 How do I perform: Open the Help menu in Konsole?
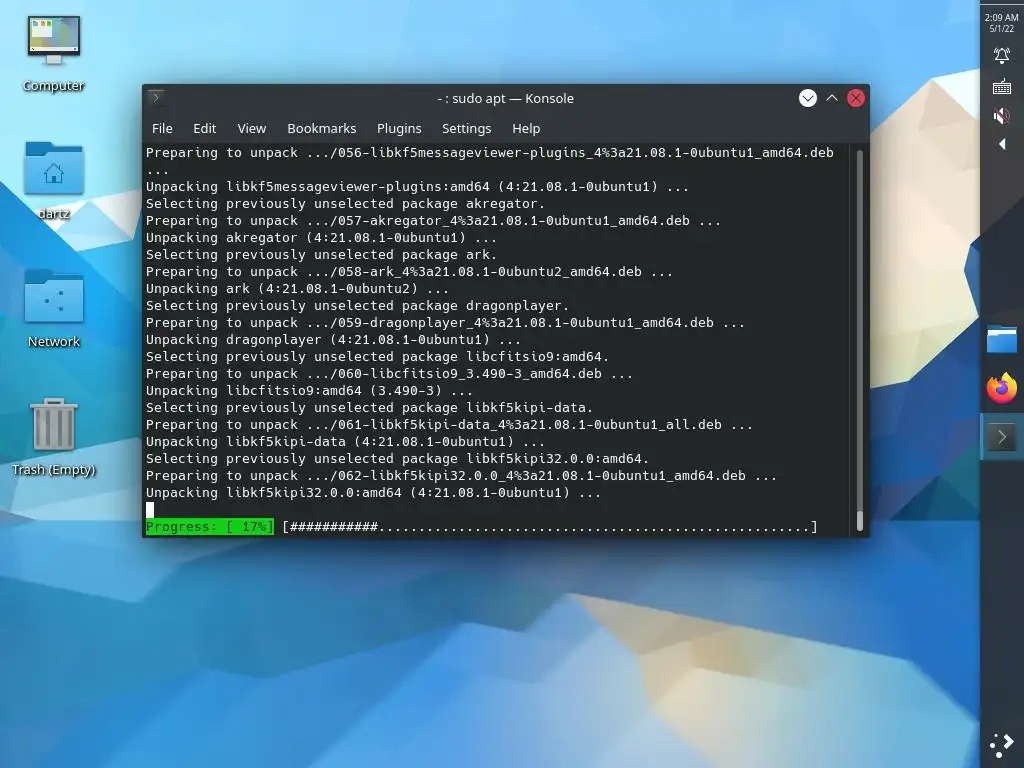[x=526, y=129]
